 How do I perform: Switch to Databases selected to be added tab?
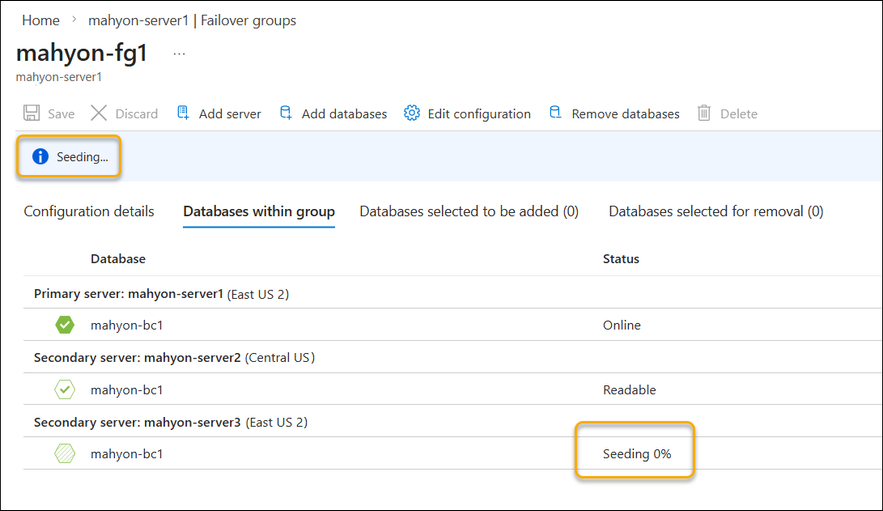[469, 211]
